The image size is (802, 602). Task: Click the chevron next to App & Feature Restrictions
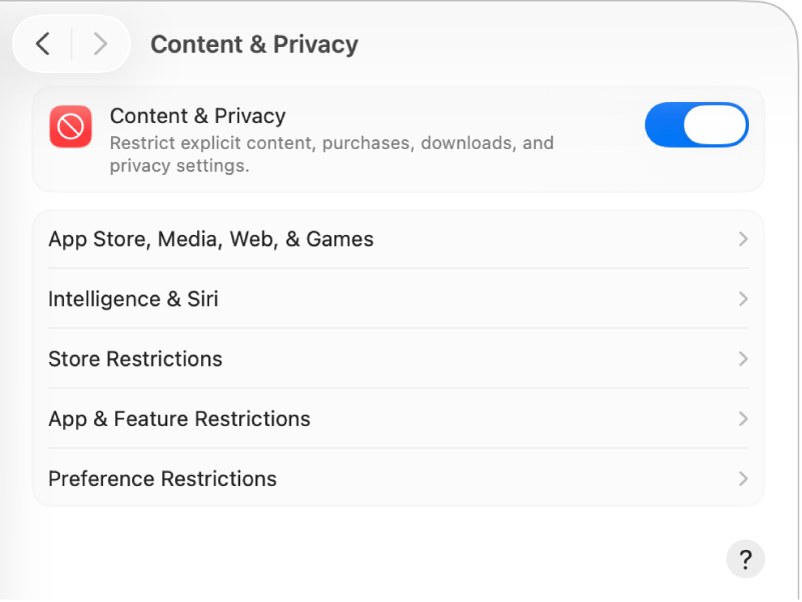pyautogui.click(x=743, y=419)
